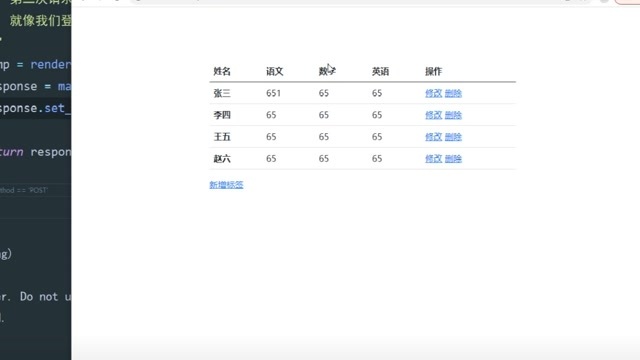Click 删除 link for 王五
This screenshot has width=640, height=360.
(453, 137)
